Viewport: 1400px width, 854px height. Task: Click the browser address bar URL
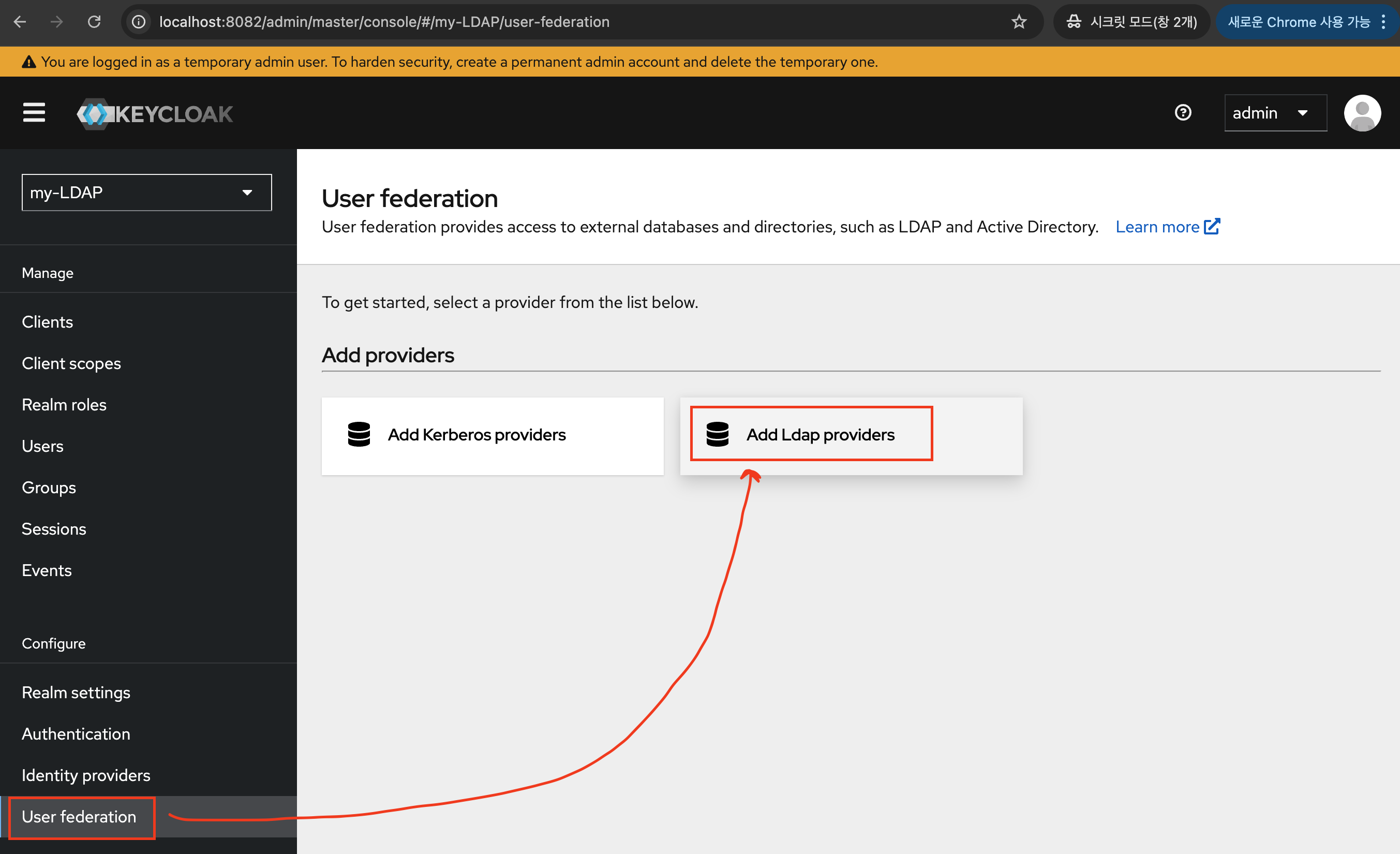[x=384, y=22]
